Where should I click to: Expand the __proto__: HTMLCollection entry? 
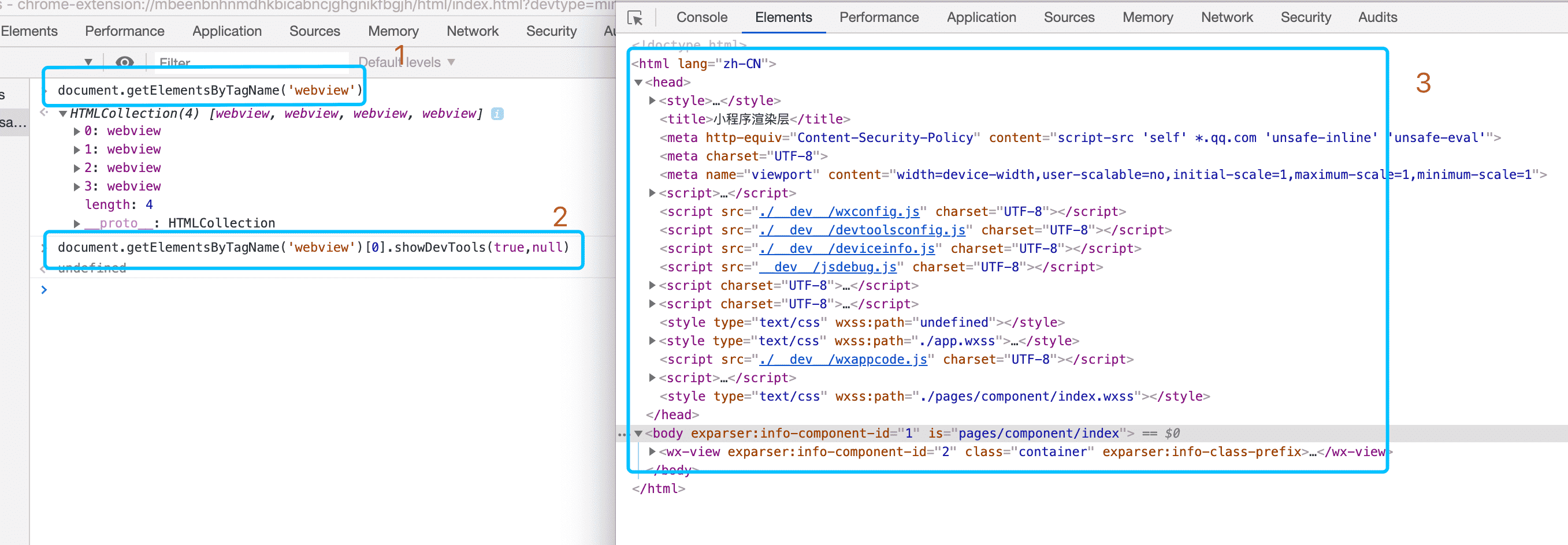[x=77, y=224]
